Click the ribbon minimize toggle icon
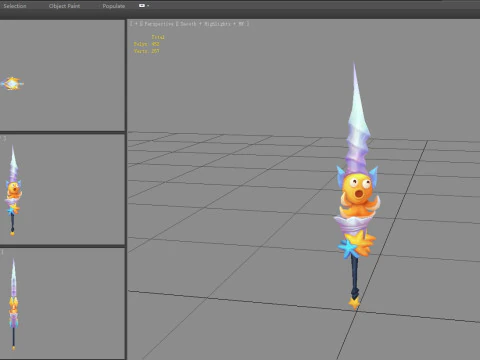Screen dimensions: 480x360 coord(142,6)
